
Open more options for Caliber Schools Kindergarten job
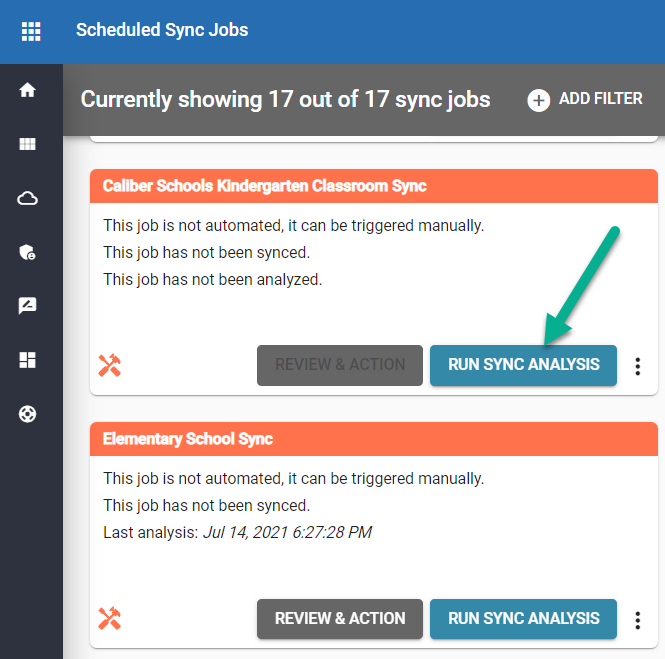(638, 367)
